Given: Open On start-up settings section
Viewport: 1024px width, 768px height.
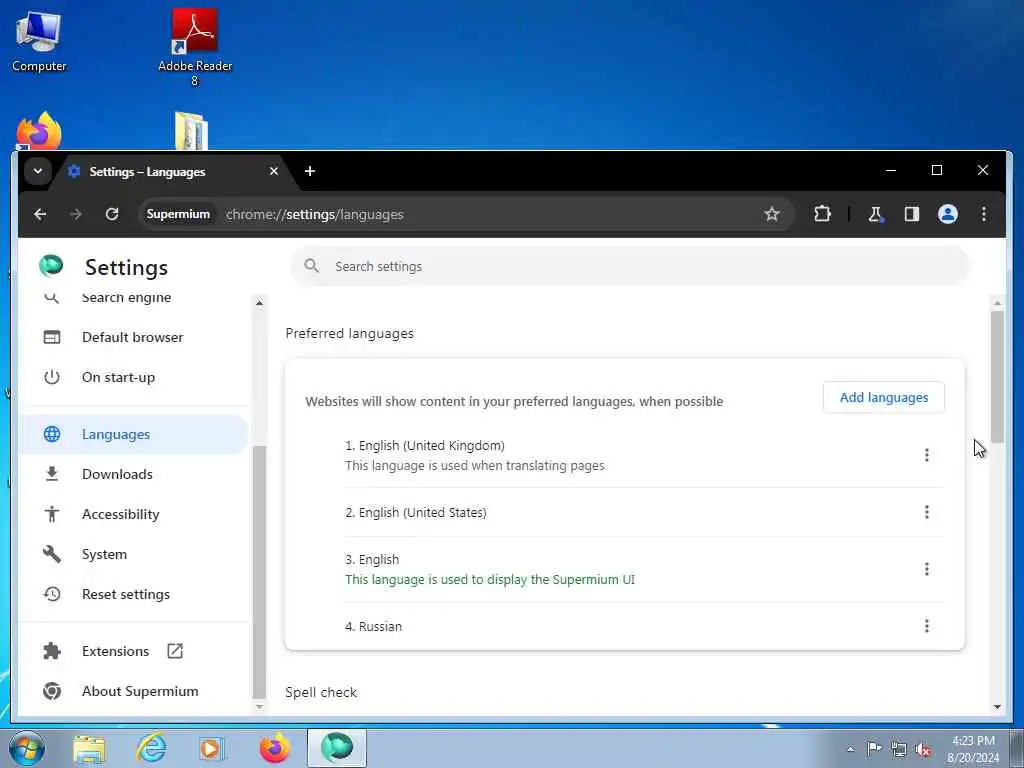Looking at the screenshot, I should tap(133, 377).
